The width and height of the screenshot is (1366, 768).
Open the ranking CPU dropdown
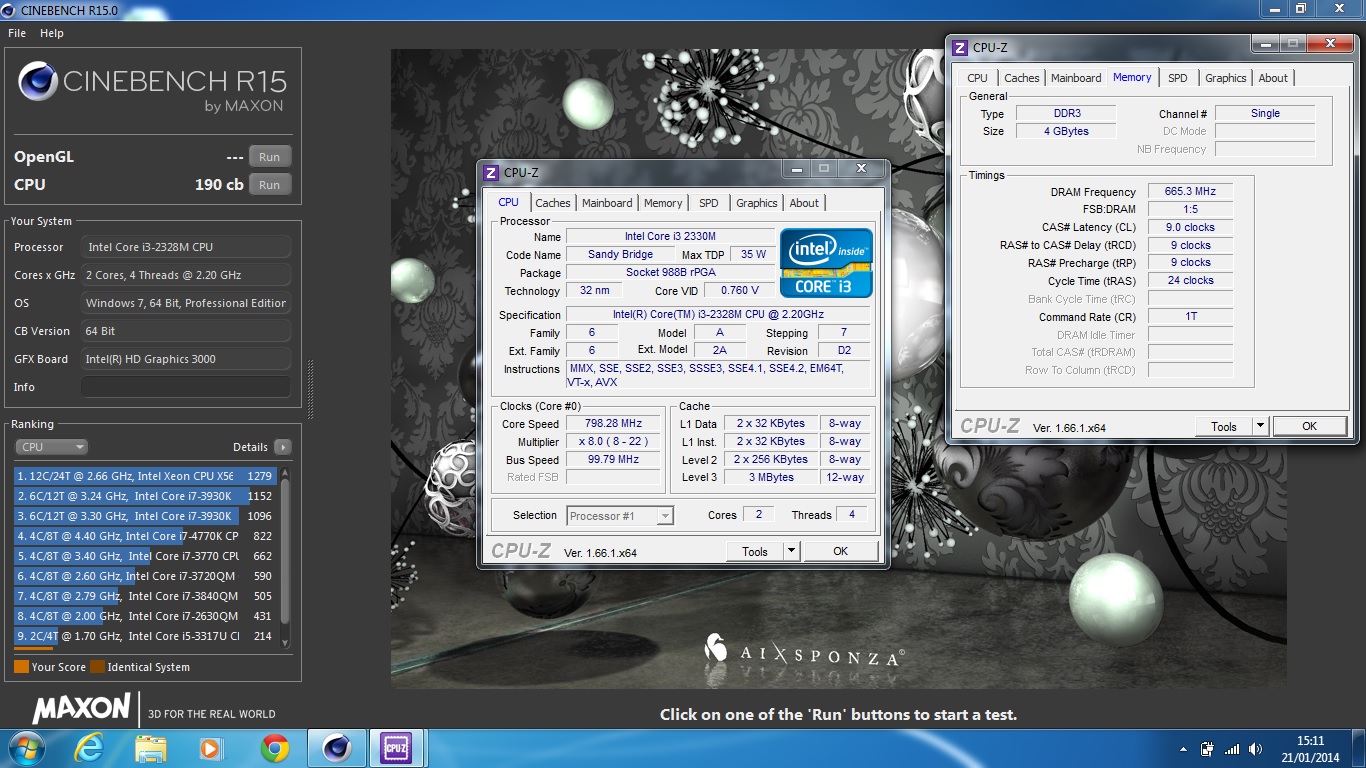pyautogui.click(x=52, y=447)
